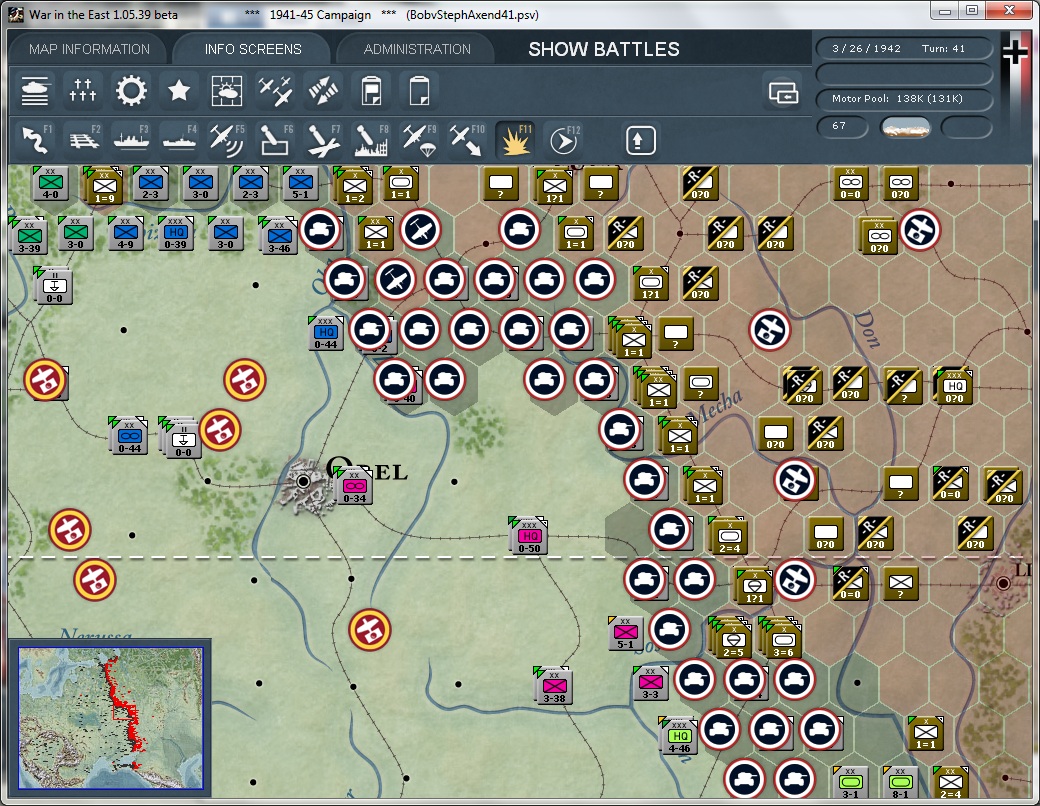1040x806 pixels.
Task: Click the Orel city hex
Action: (x=303, y=481)
